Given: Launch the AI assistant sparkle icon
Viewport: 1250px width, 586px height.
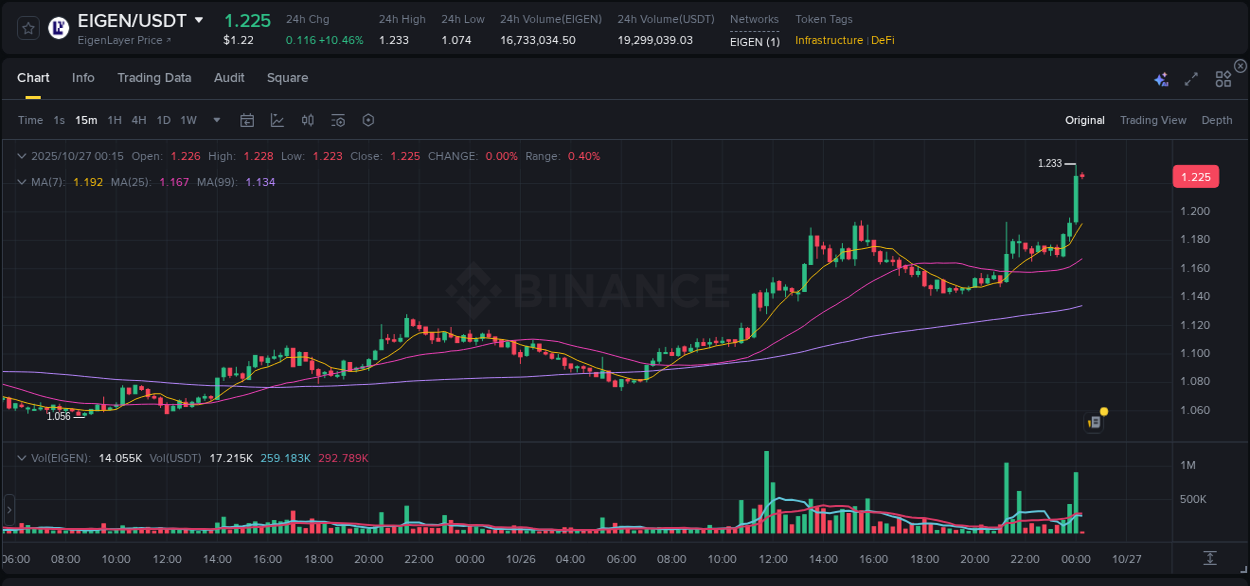Looking at the screenshot, I should (1161, 78).
